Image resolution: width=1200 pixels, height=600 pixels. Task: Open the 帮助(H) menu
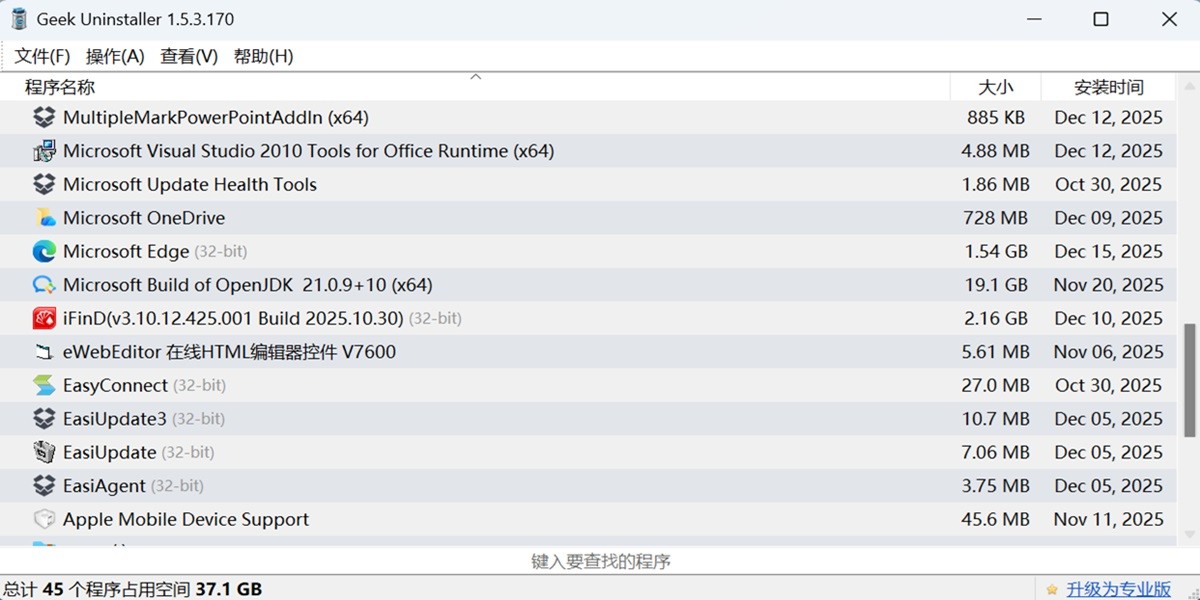(262, 56)
